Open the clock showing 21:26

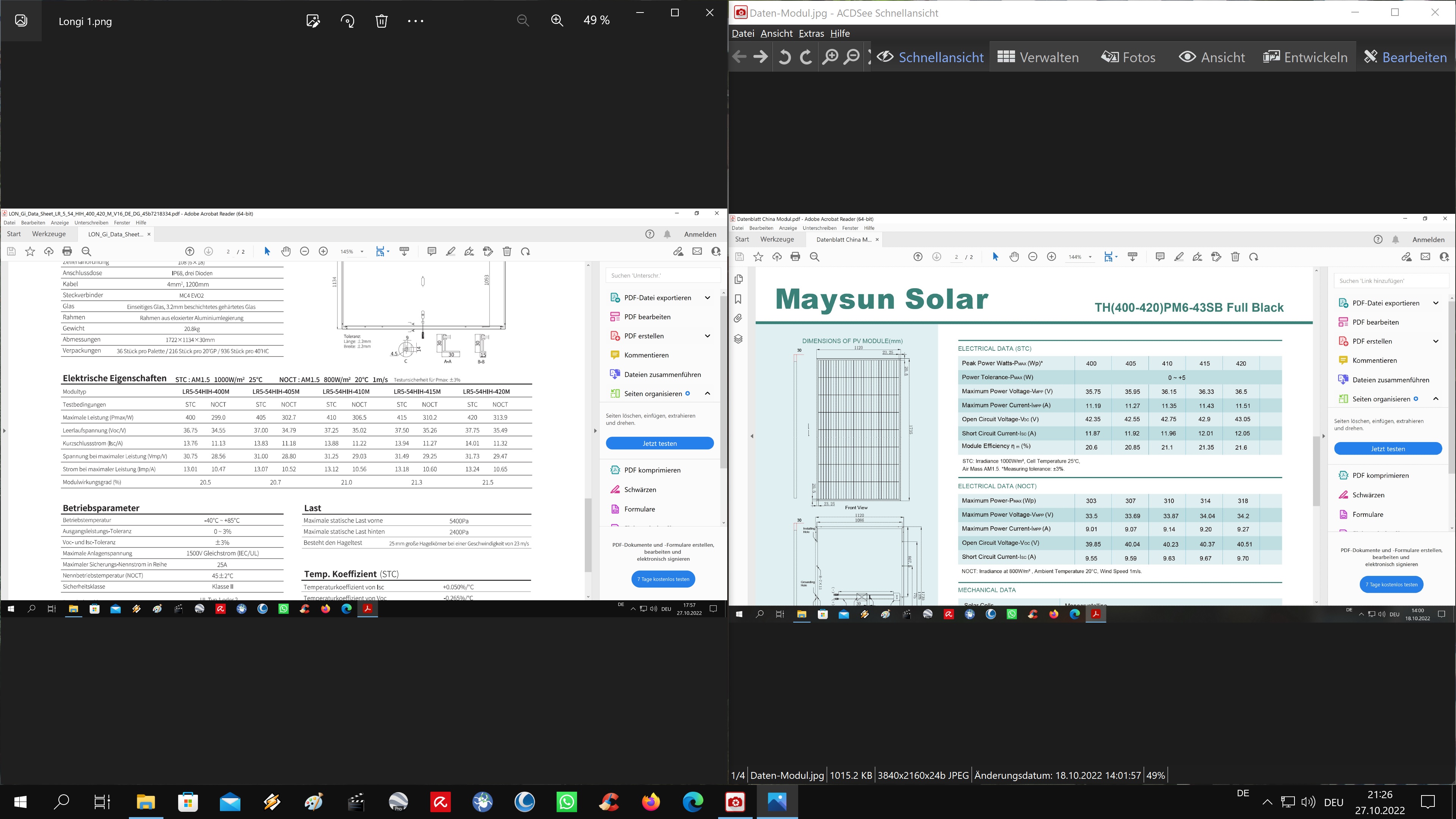click(1380, 802)
